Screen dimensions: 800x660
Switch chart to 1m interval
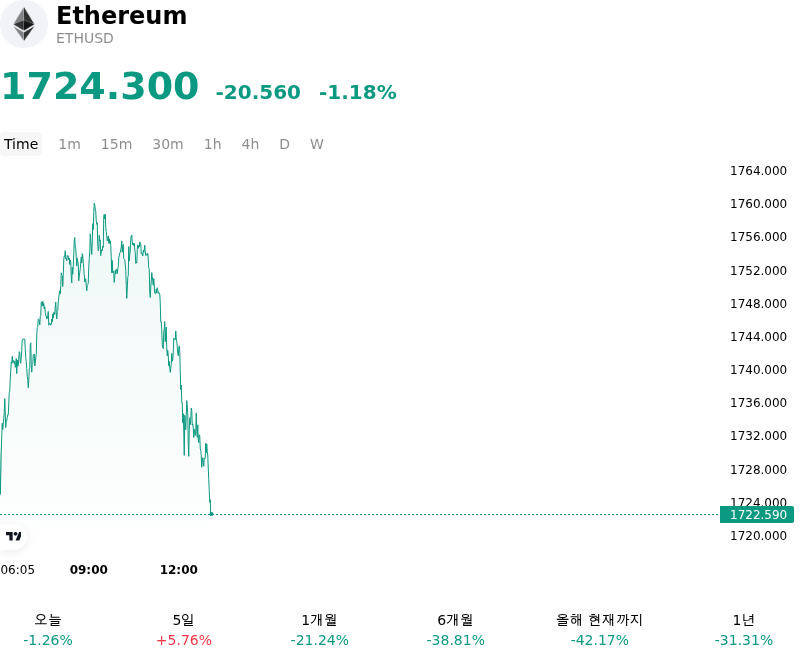pyautogui.click(x=69, y=144)
